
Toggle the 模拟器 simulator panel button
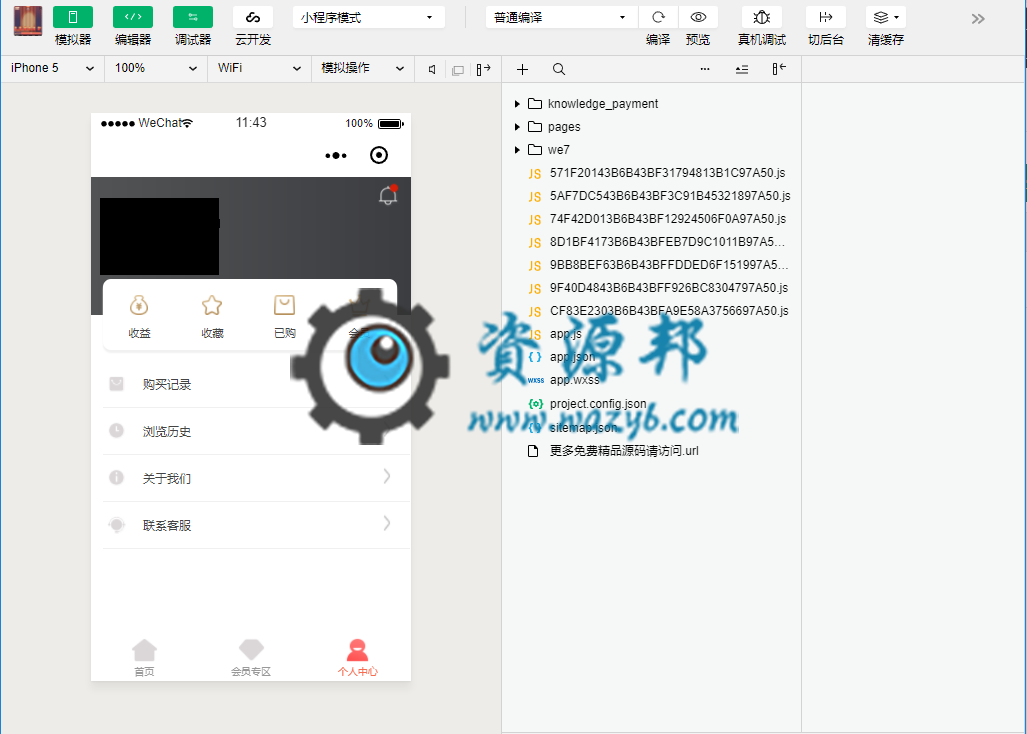coord(73,18)
